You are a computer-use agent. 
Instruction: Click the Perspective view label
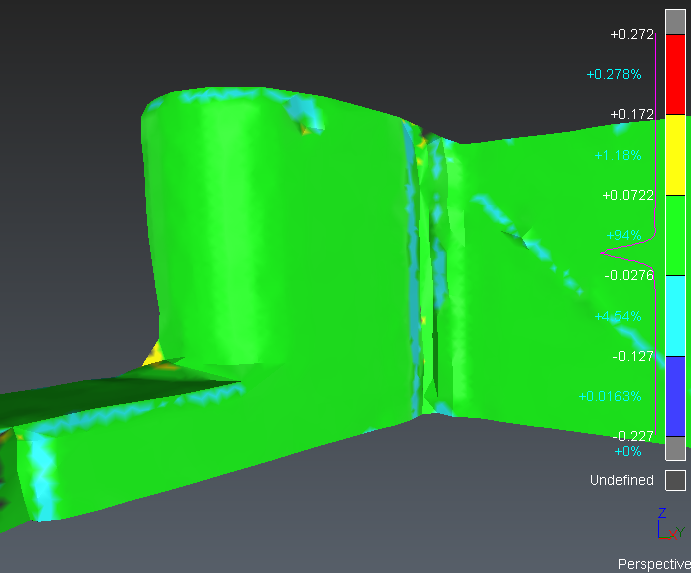click(x=653, y=564)
